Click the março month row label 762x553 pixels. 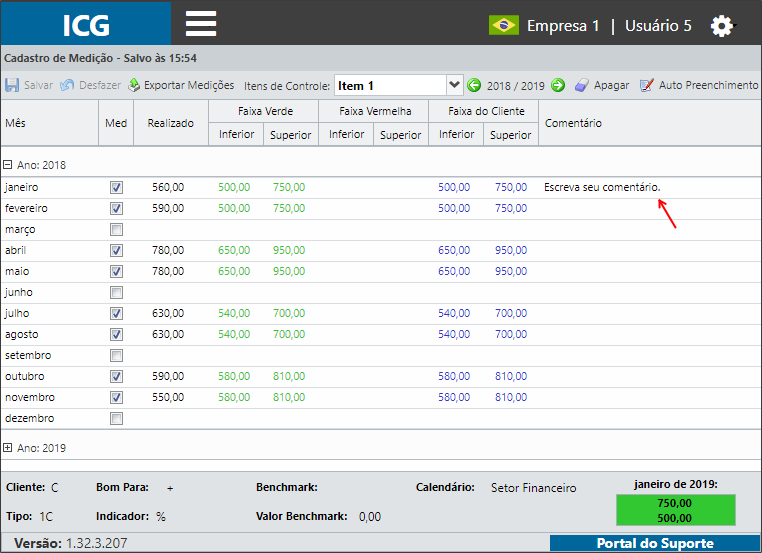point(20,229)
